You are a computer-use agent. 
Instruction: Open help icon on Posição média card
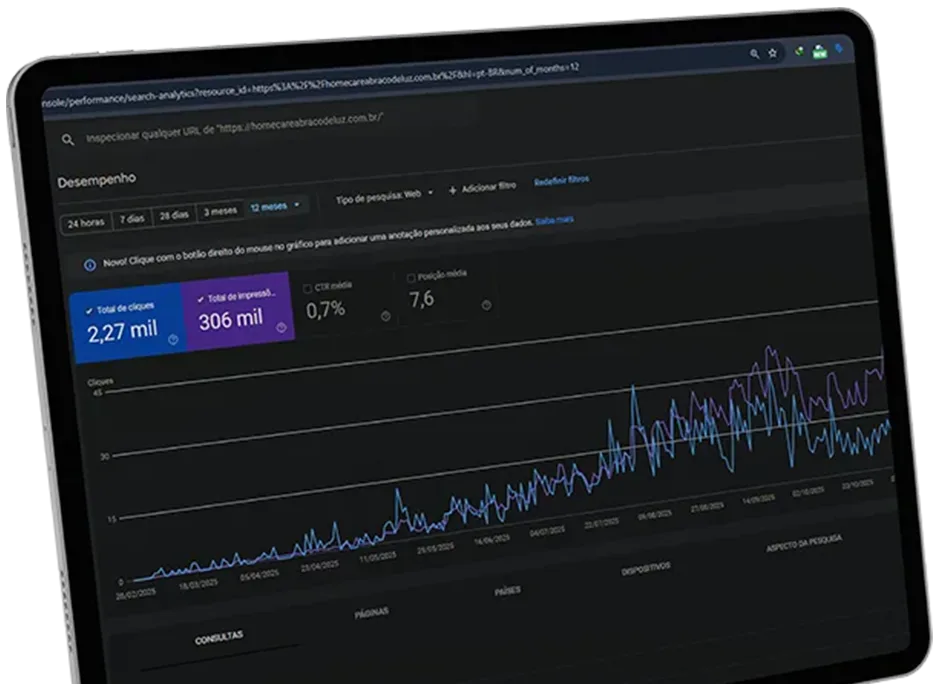(x=486, y=305)
